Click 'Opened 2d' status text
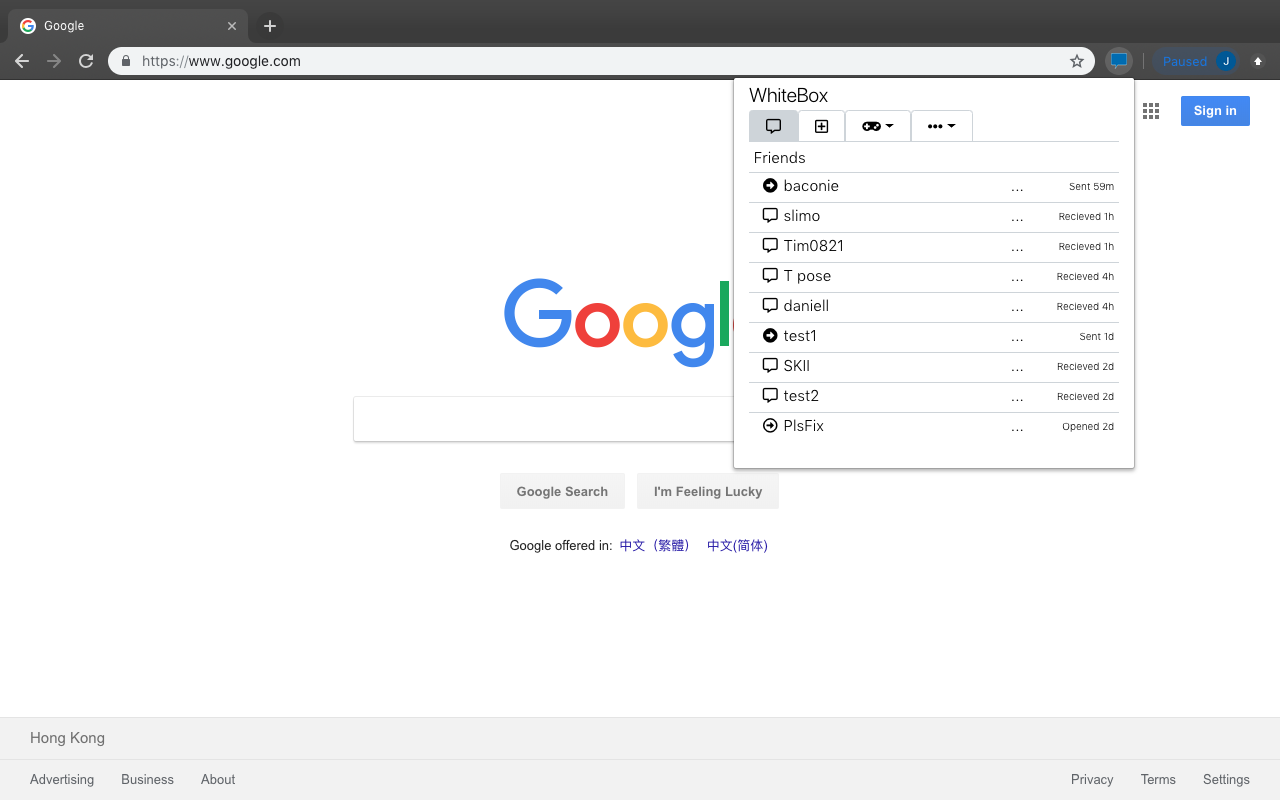1280x800 pixels. point(1088,427)
